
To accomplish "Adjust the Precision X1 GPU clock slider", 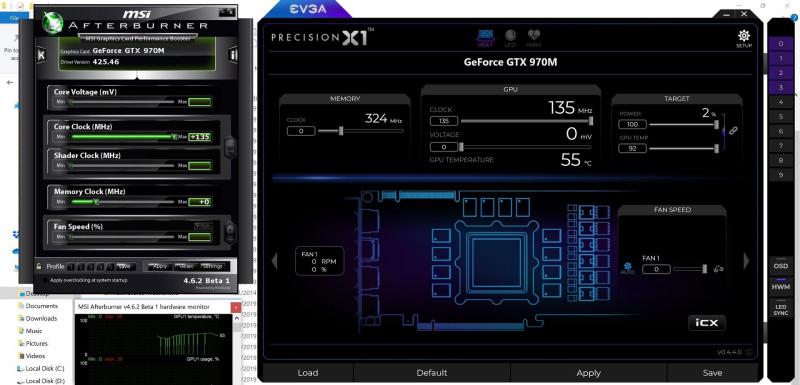I will click(x=527, y=121).
